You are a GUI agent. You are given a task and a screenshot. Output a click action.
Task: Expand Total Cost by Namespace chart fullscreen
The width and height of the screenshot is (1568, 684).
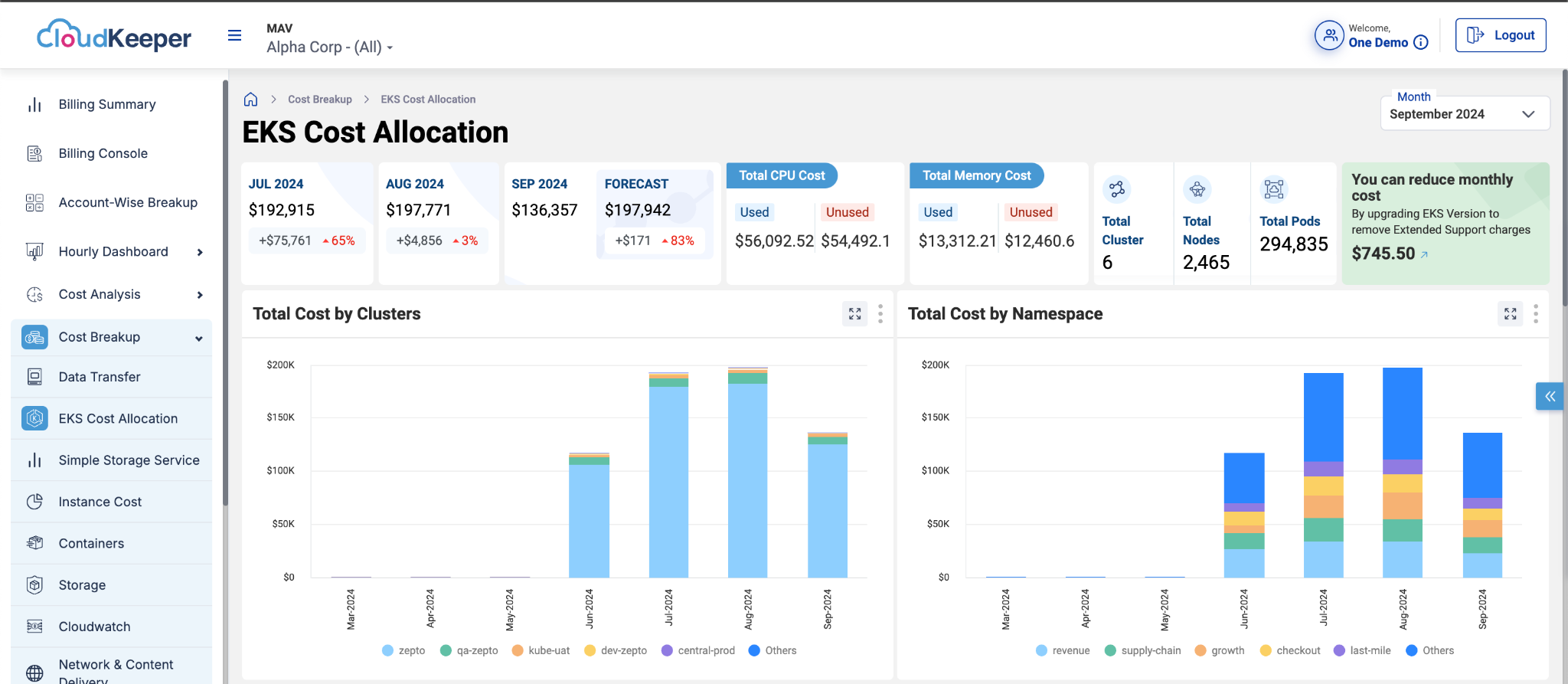point(1511,313)
